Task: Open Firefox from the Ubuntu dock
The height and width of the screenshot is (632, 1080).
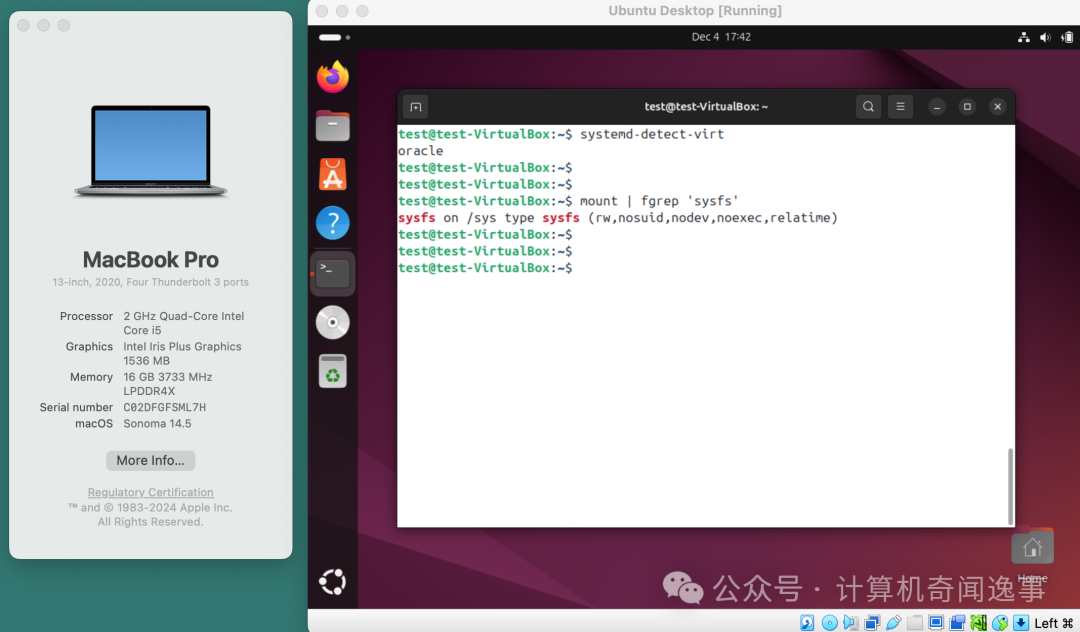Action: (332, 77)
